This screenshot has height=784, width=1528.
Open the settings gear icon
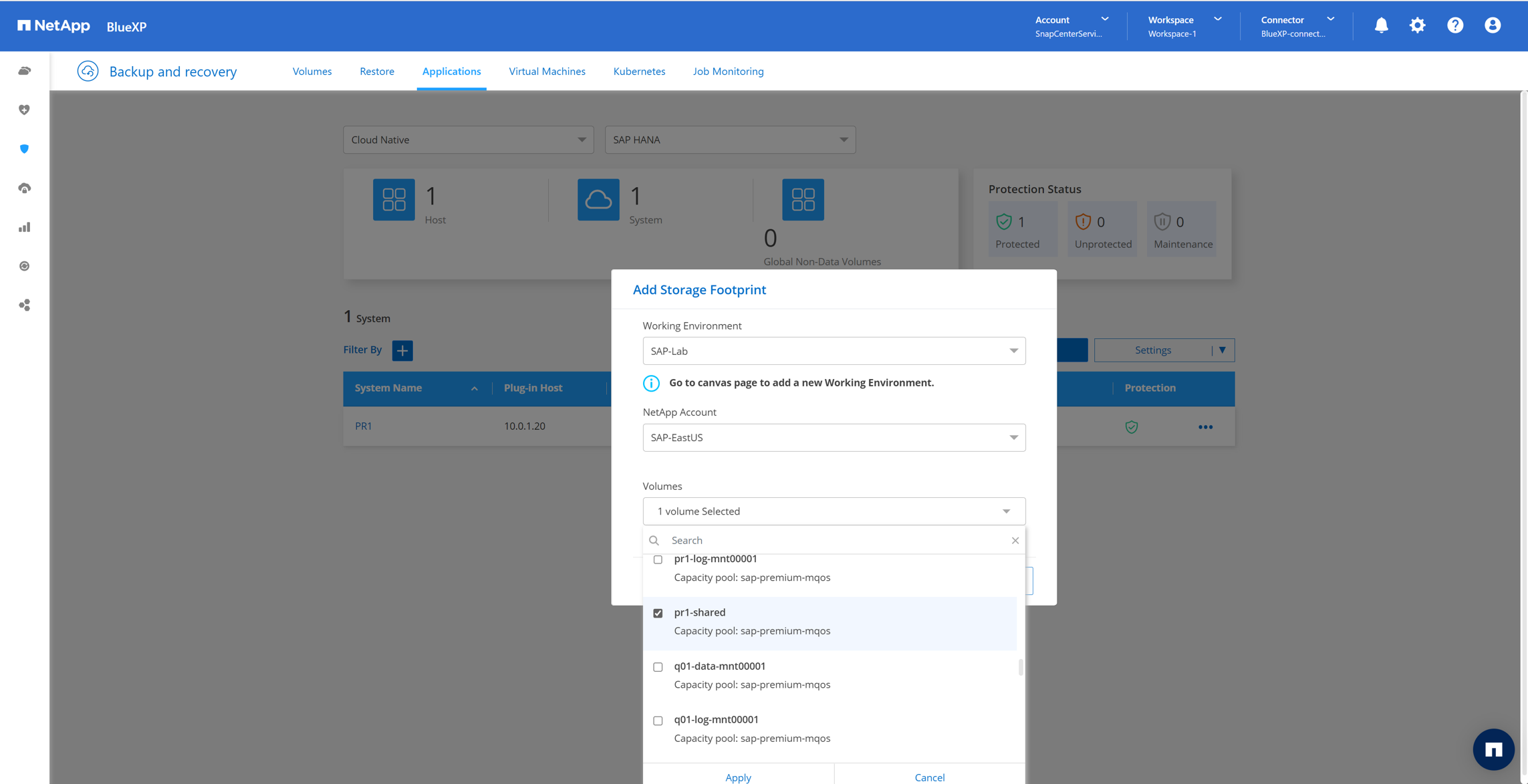click(1418, 25)
